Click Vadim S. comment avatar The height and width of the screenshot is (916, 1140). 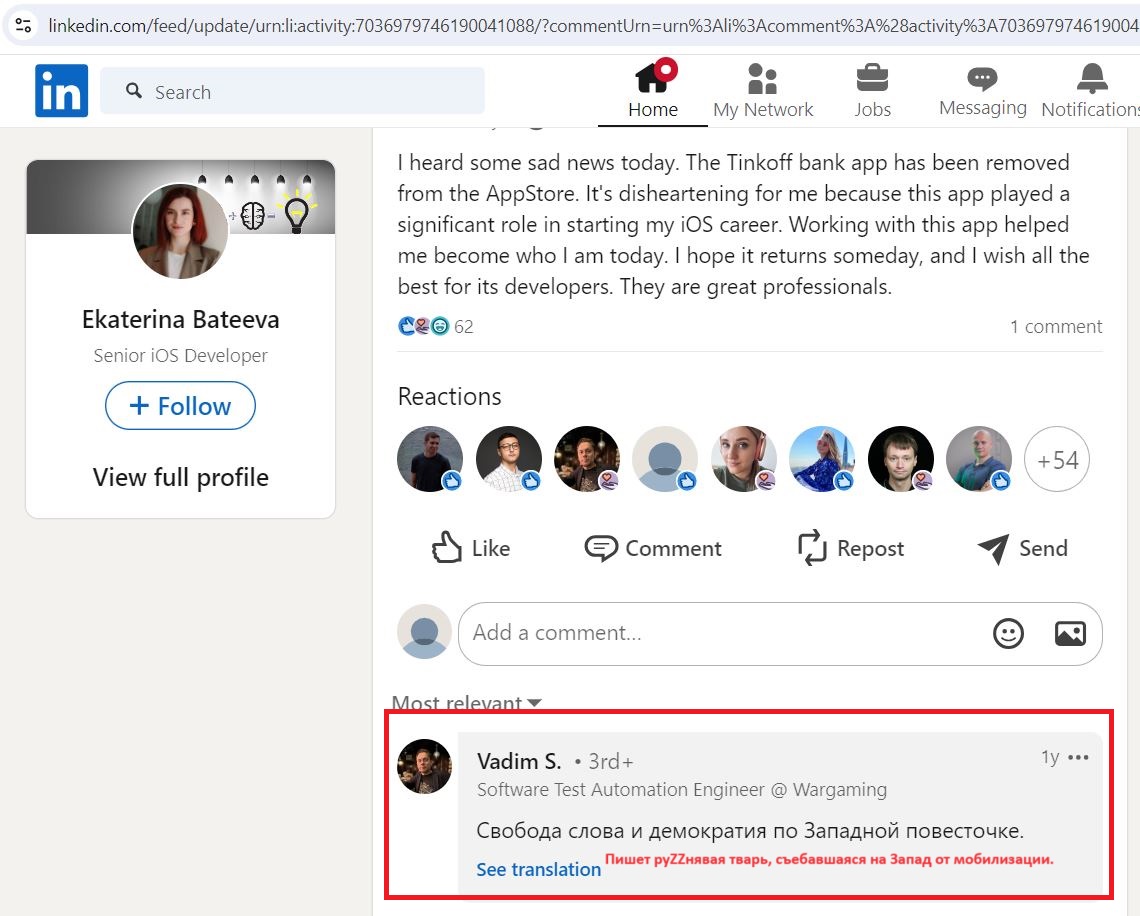click(425, 766)
